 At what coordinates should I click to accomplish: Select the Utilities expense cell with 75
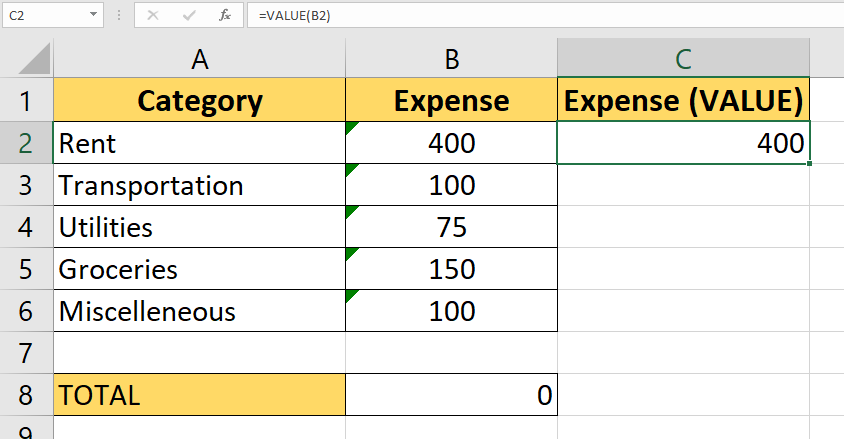coord(451,227)
